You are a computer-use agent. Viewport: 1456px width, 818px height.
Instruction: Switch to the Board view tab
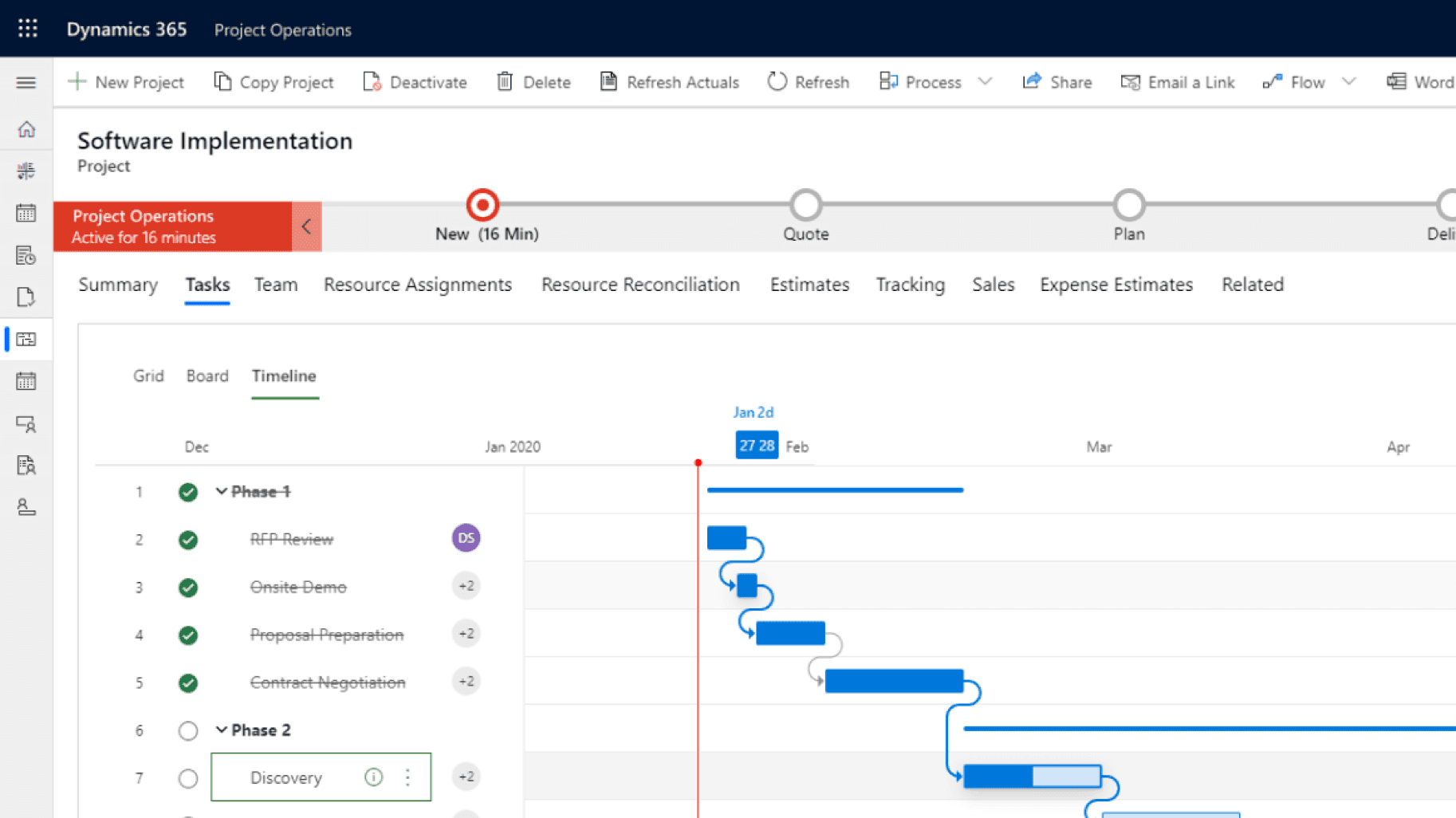pyautogui.click(x=207, y=376)
